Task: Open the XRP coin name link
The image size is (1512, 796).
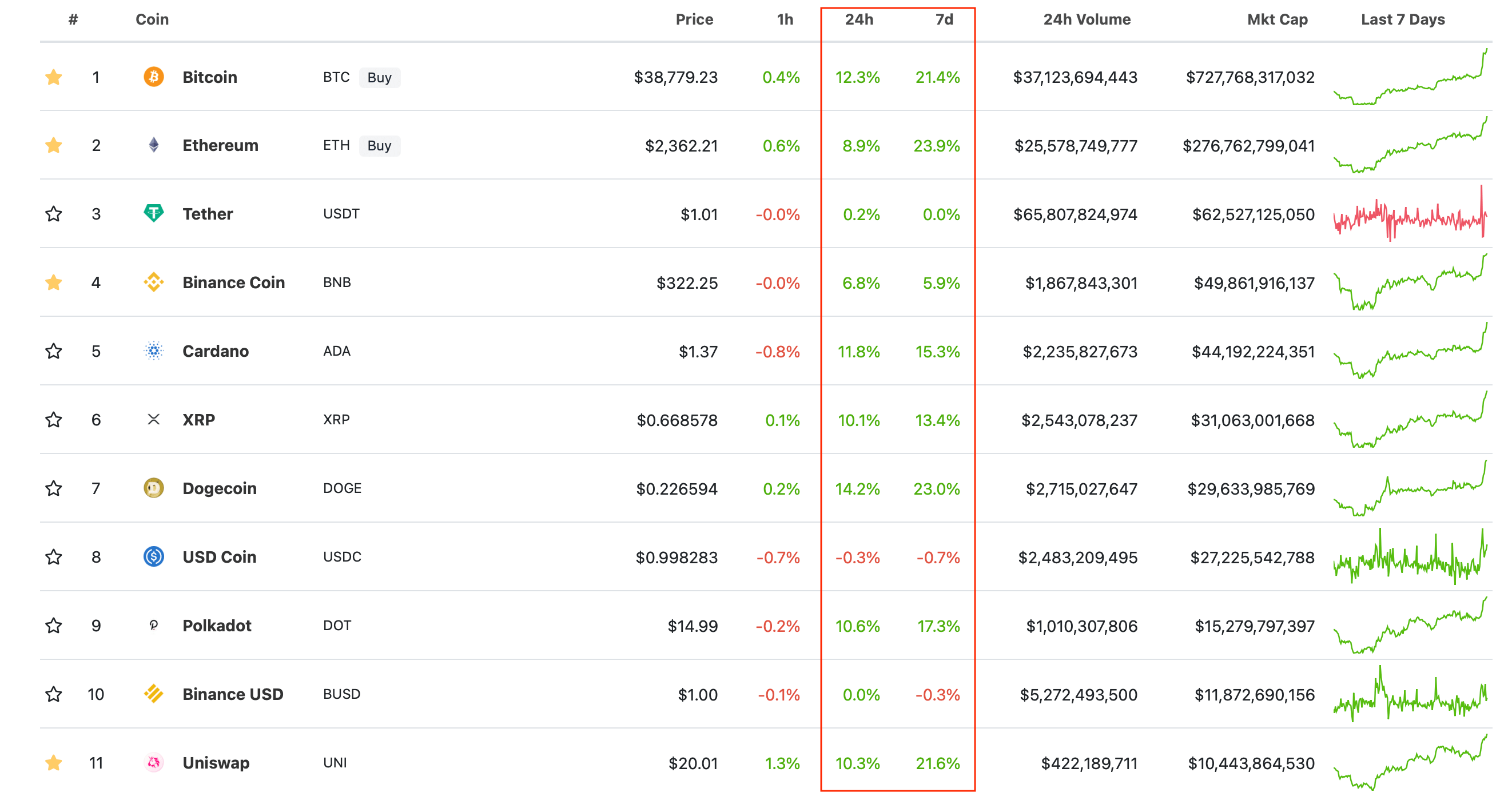Action: (x=198, y=420)
